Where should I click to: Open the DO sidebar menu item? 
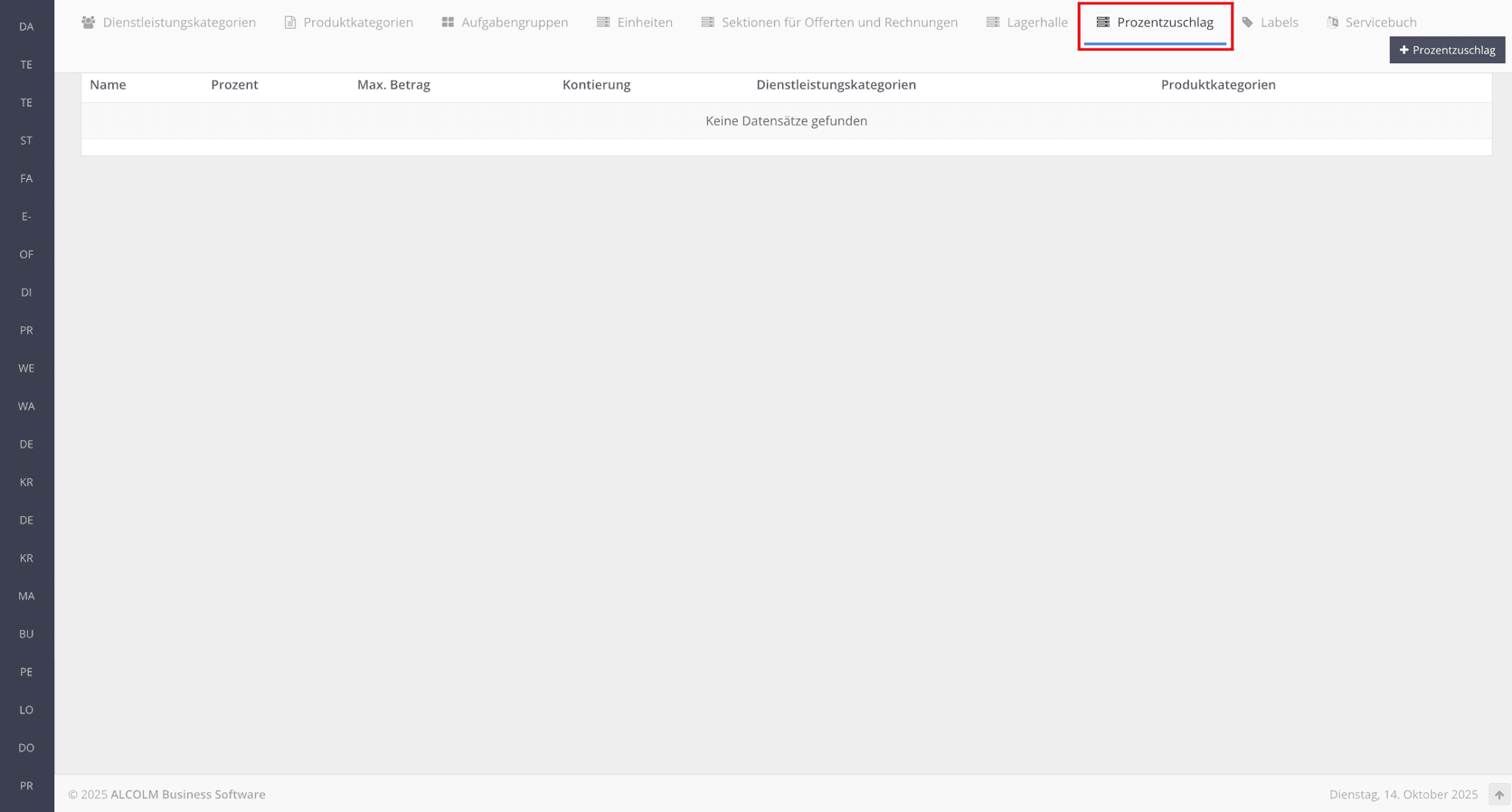point(26,749)
